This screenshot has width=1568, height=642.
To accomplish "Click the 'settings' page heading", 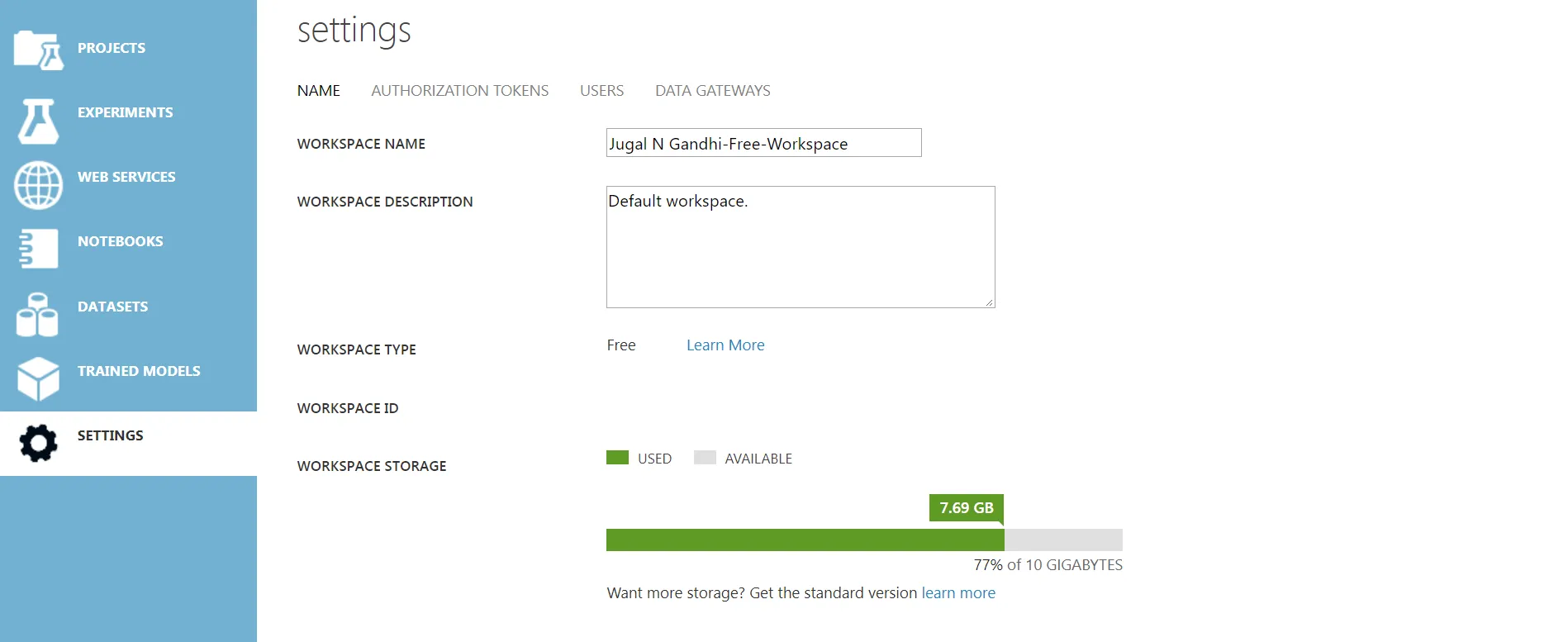I will [x=354, y=31].
